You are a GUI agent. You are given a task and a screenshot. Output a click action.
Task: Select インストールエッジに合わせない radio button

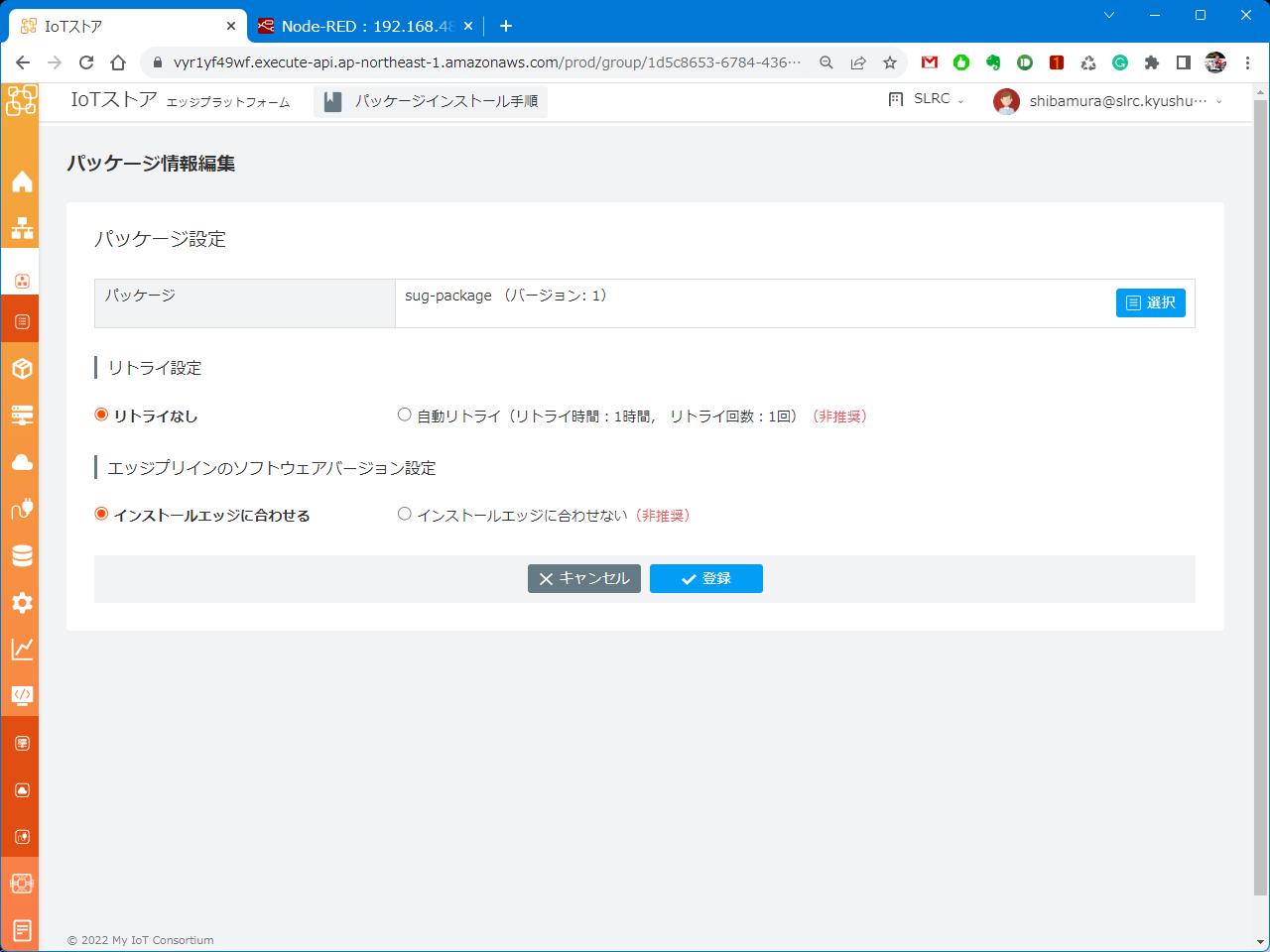click(404, 514)
